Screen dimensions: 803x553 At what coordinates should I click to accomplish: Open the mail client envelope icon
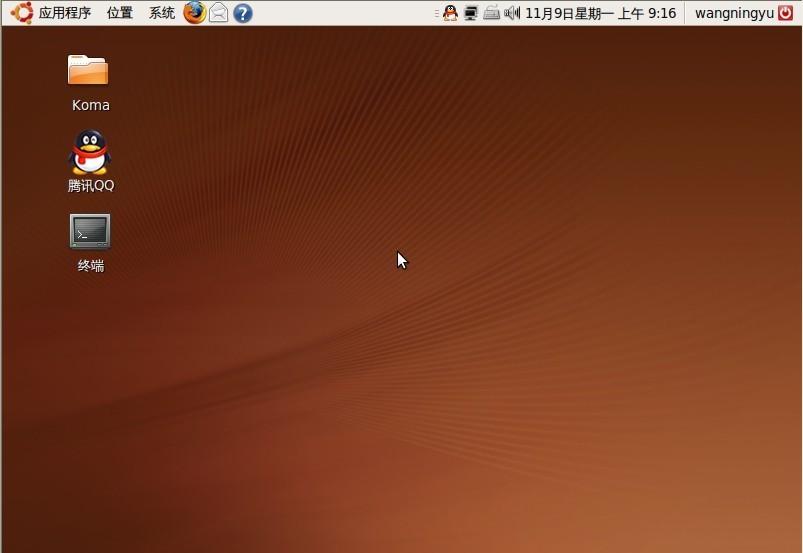(x=219, y=13)
